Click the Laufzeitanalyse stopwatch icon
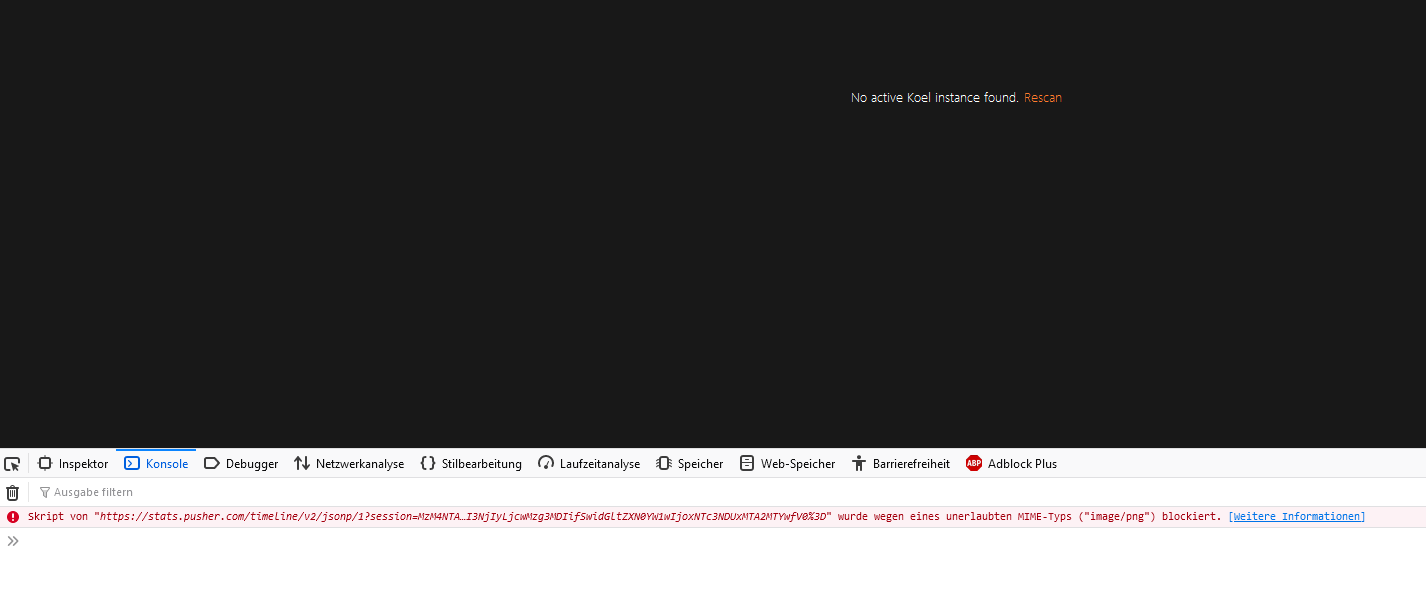Viewport: 1426px width, 601px height. (546, 463)
